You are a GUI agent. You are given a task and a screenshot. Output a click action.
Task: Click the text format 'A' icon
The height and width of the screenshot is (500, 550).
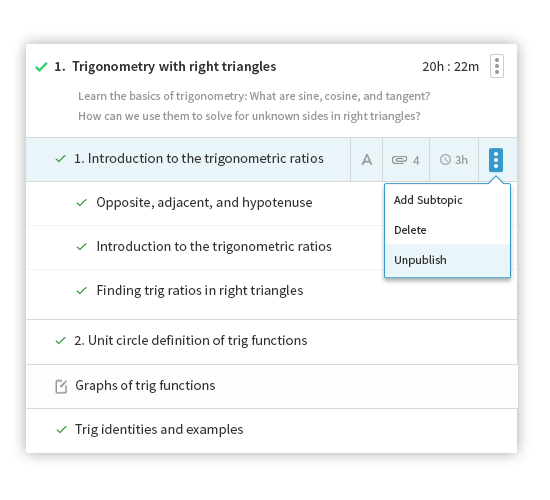367,160
